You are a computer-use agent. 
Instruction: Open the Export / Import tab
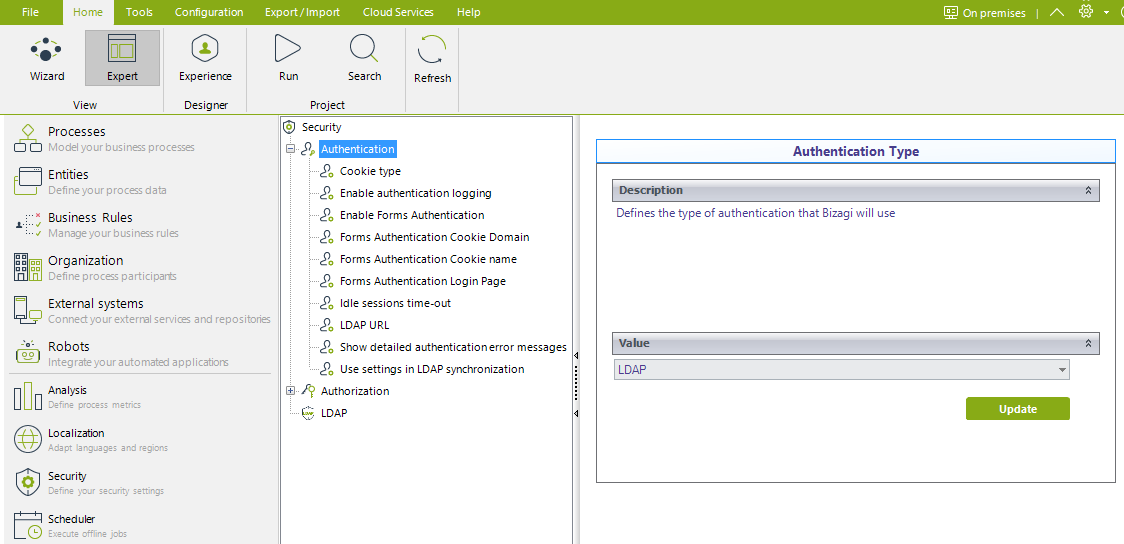tap(303, 12)
